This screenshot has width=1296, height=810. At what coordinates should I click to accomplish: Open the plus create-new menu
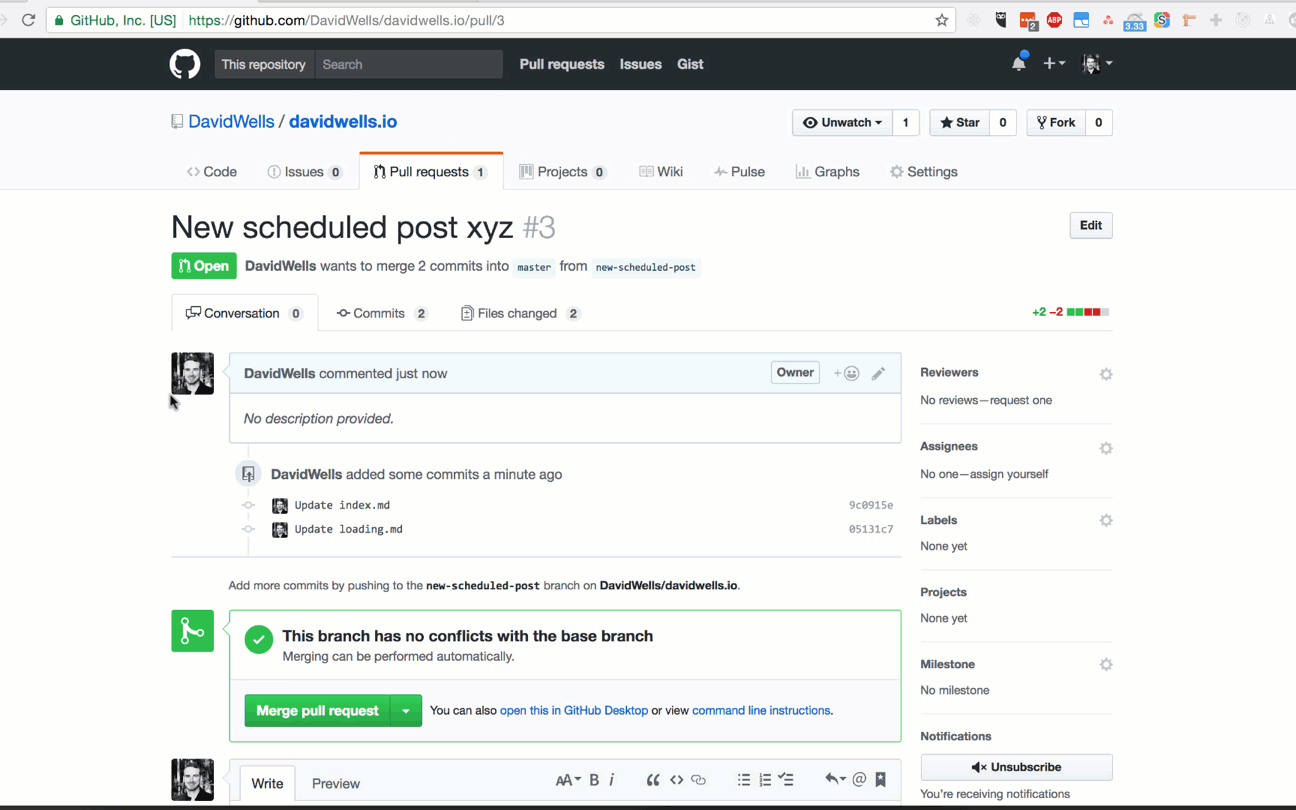(x=1054, y=63)
